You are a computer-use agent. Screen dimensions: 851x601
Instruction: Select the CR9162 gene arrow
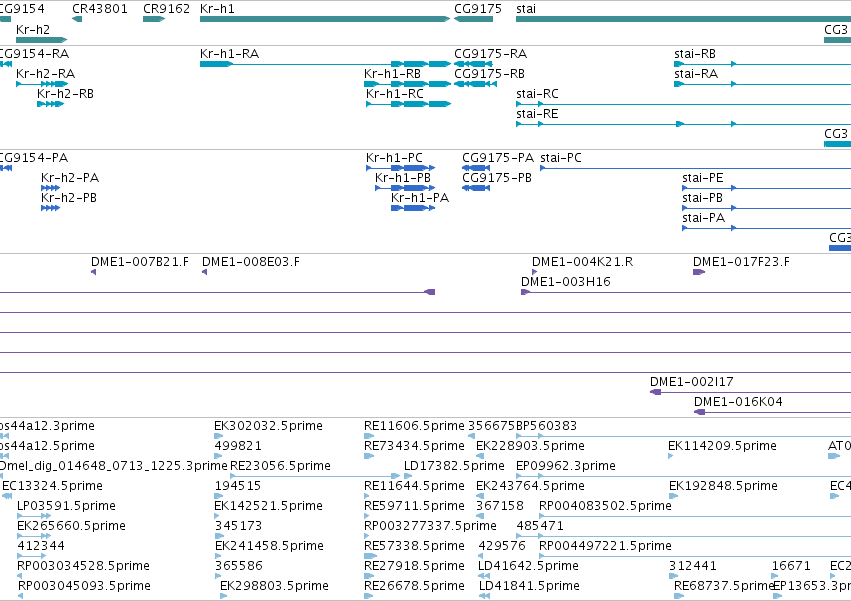click(x=154, y=19)
